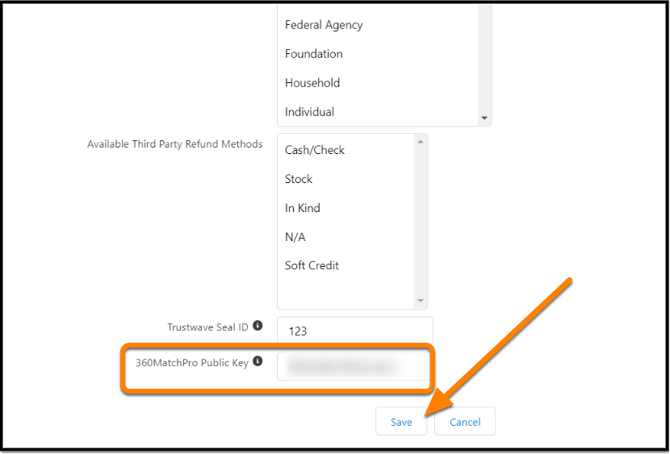Image resolution: width=670 pixels, height=454 pixels.
Task: Select the In Kind refund method
Action: [x=302, y=208]
